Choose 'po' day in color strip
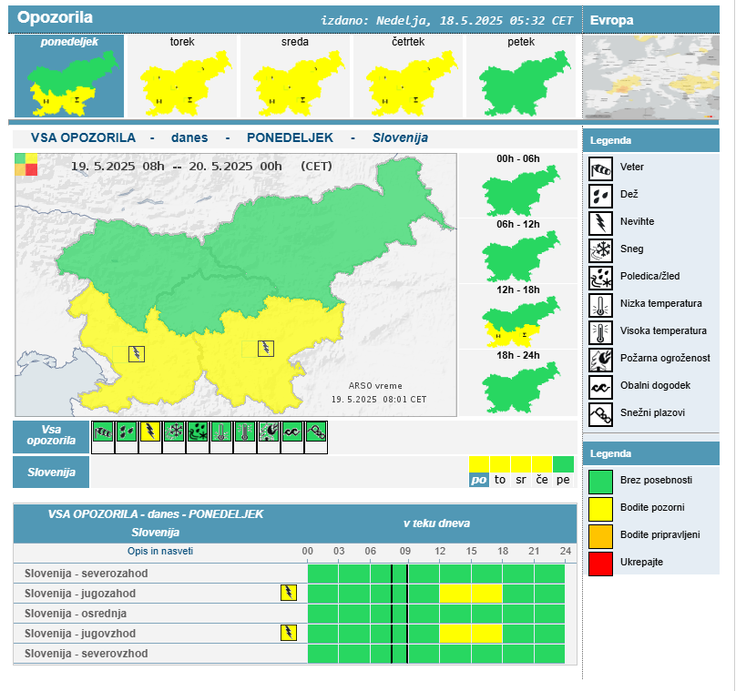Viewport: 736px width, 691px height. click(x=479, y=472)
